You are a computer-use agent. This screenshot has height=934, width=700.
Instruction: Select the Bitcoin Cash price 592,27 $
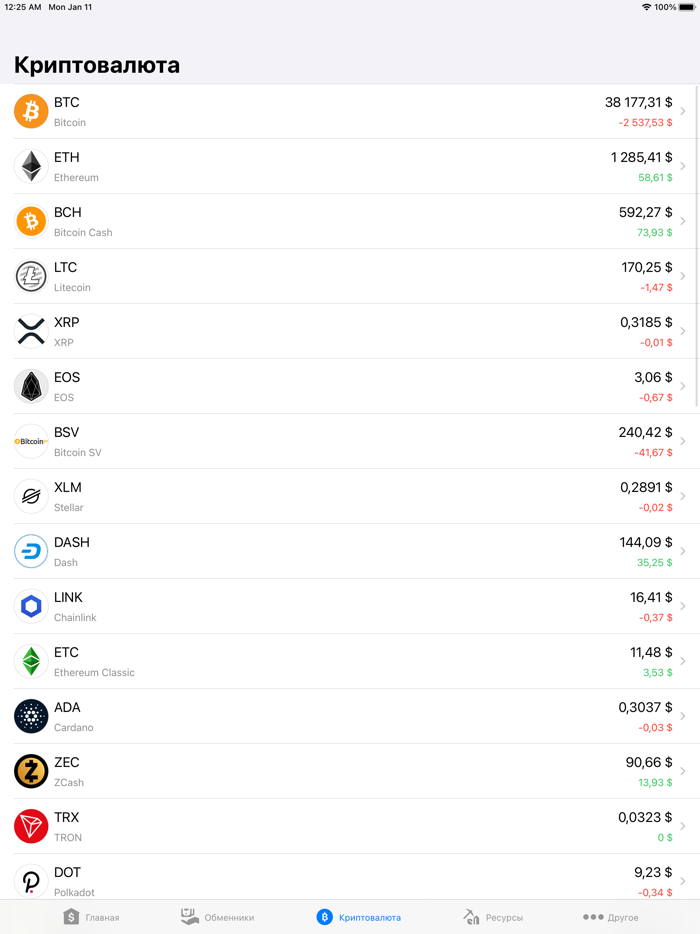tap(645, 212)
